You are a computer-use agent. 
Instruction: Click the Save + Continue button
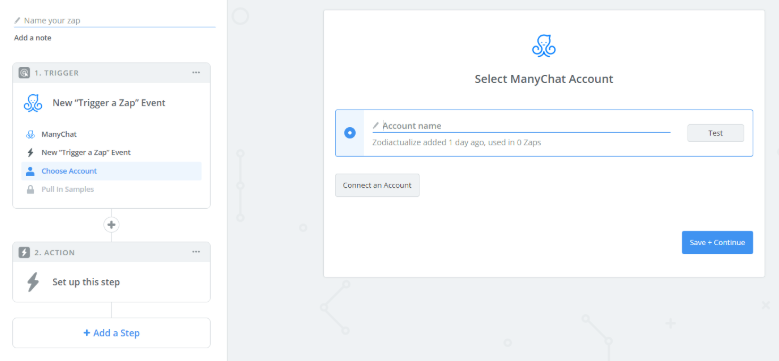pyautogui.click(x=717, y=242)
